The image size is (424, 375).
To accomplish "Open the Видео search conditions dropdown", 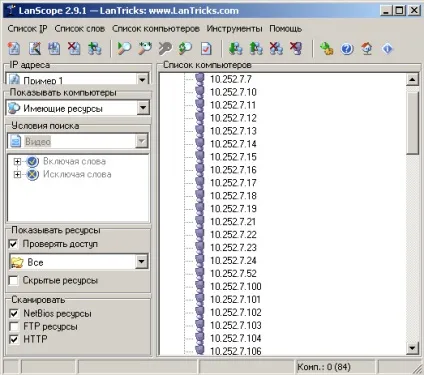I will tap(142, 141).
